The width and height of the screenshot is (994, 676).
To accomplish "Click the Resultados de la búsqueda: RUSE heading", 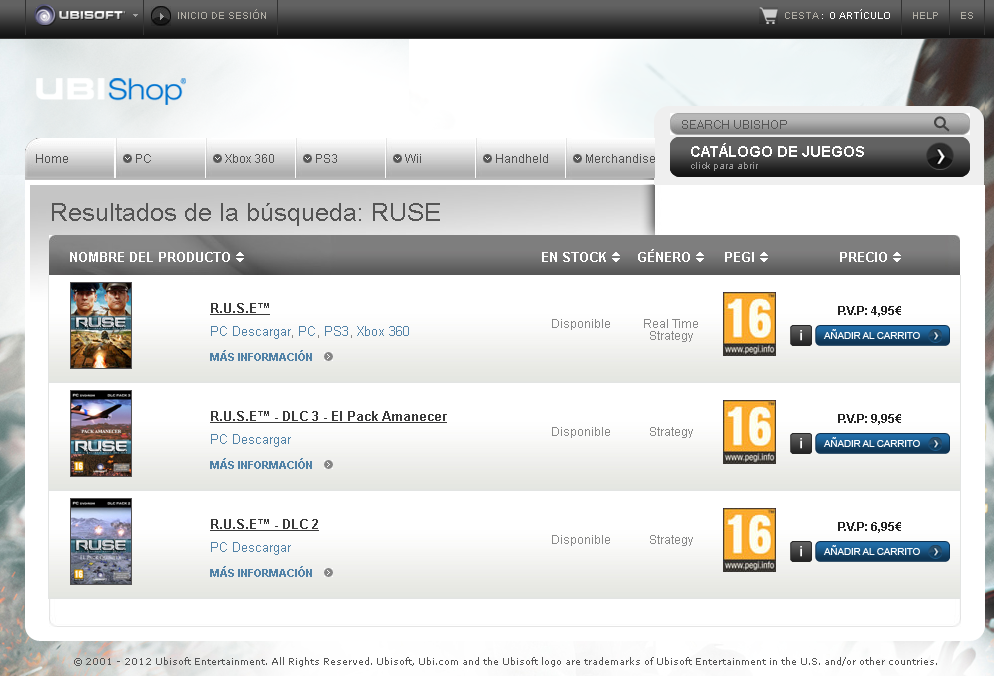I will [x=245, y=212].
